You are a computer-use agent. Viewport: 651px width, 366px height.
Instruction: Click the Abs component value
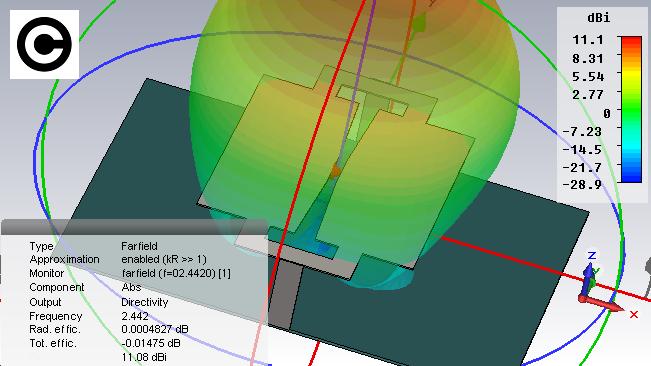point(131,287)
